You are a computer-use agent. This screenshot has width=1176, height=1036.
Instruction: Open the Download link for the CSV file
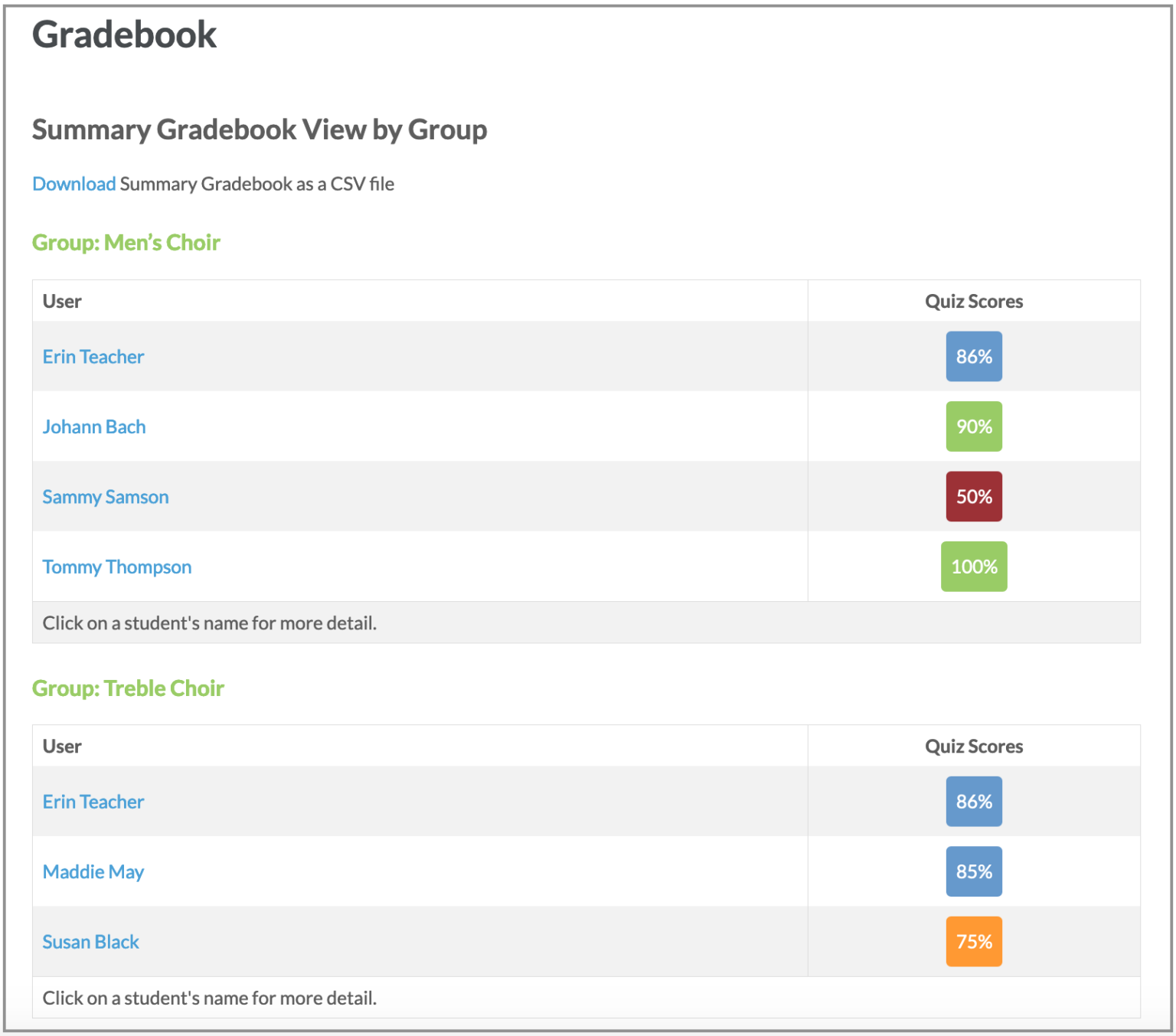(73, 184)
